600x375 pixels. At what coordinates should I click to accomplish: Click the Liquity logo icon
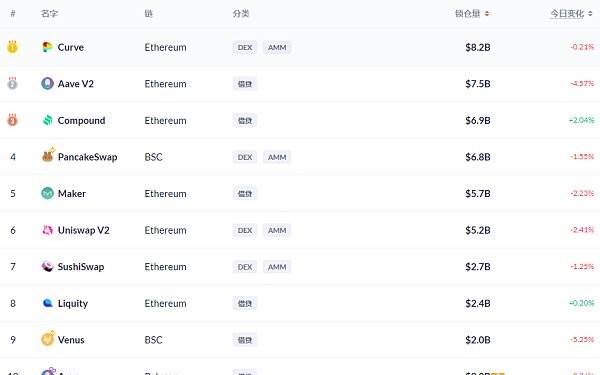tap(47, 303)
